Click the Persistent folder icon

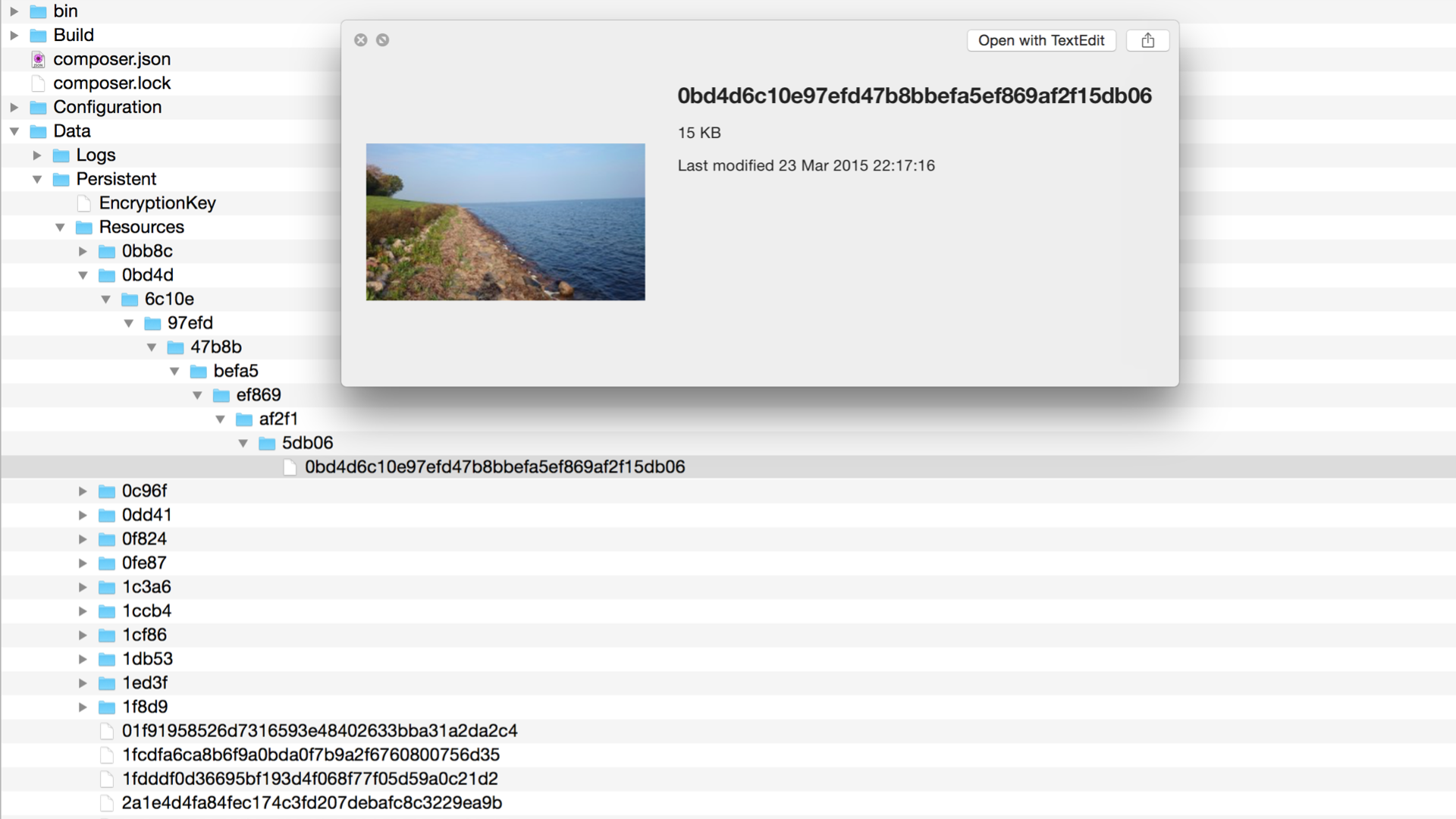coord(61,180)
